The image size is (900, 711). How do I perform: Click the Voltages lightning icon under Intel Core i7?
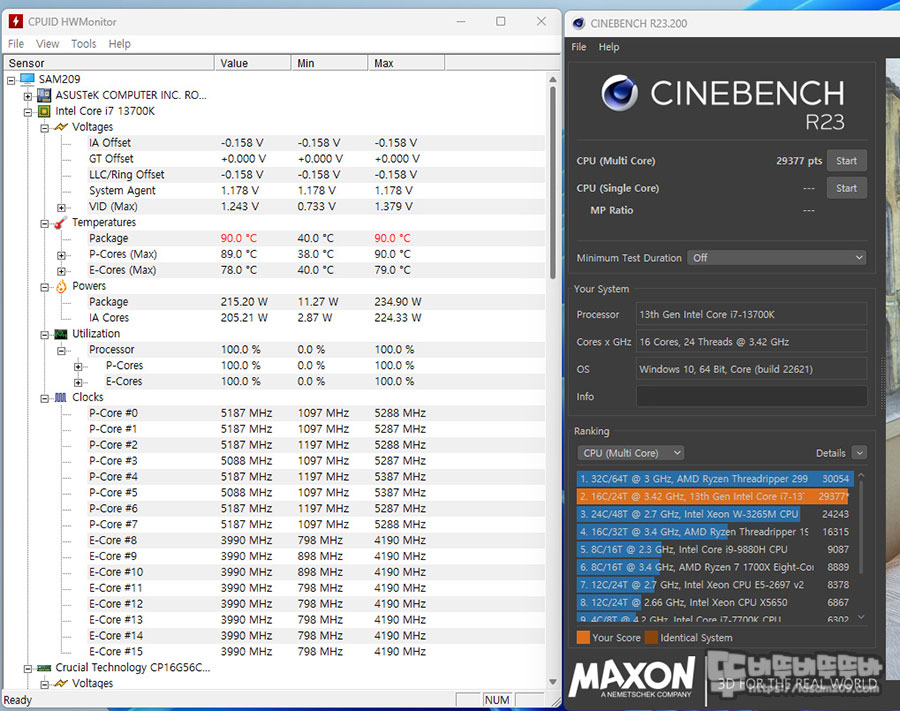61,127
